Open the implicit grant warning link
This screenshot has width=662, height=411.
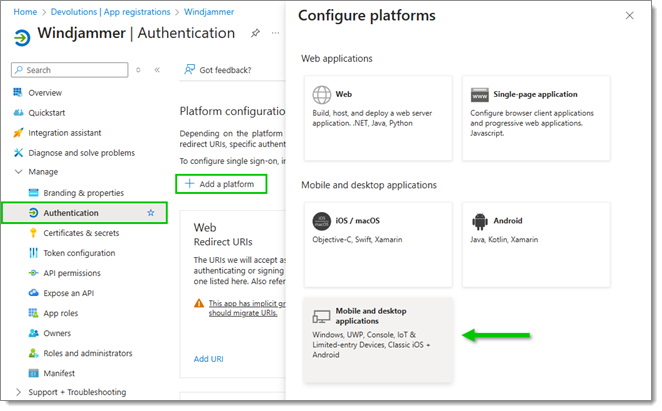point(247,308)
